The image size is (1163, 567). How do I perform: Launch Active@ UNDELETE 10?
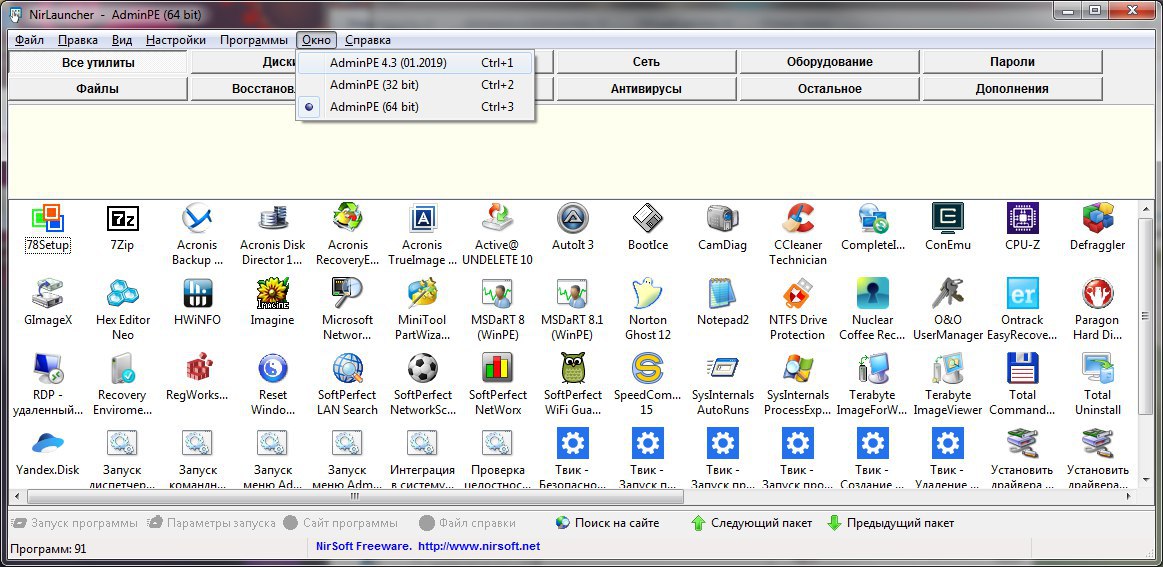(x=498, y=219)
